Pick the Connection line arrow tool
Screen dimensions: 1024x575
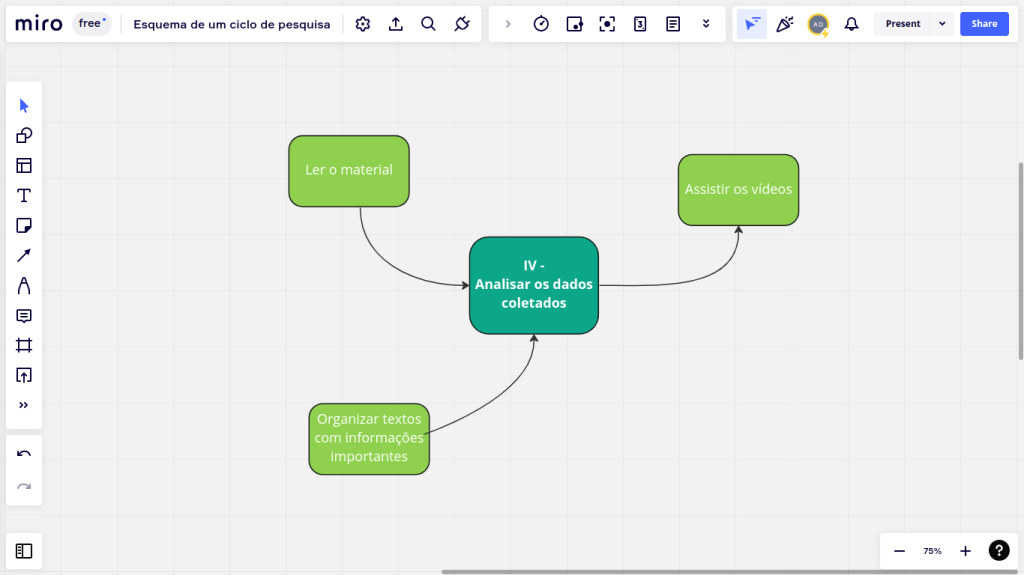click(x=24, y=256)
